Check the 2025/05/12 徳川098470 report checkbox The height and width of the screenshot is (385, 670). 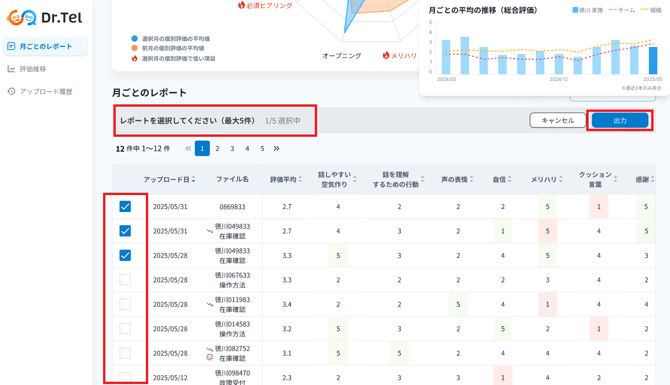pos(125,377)
